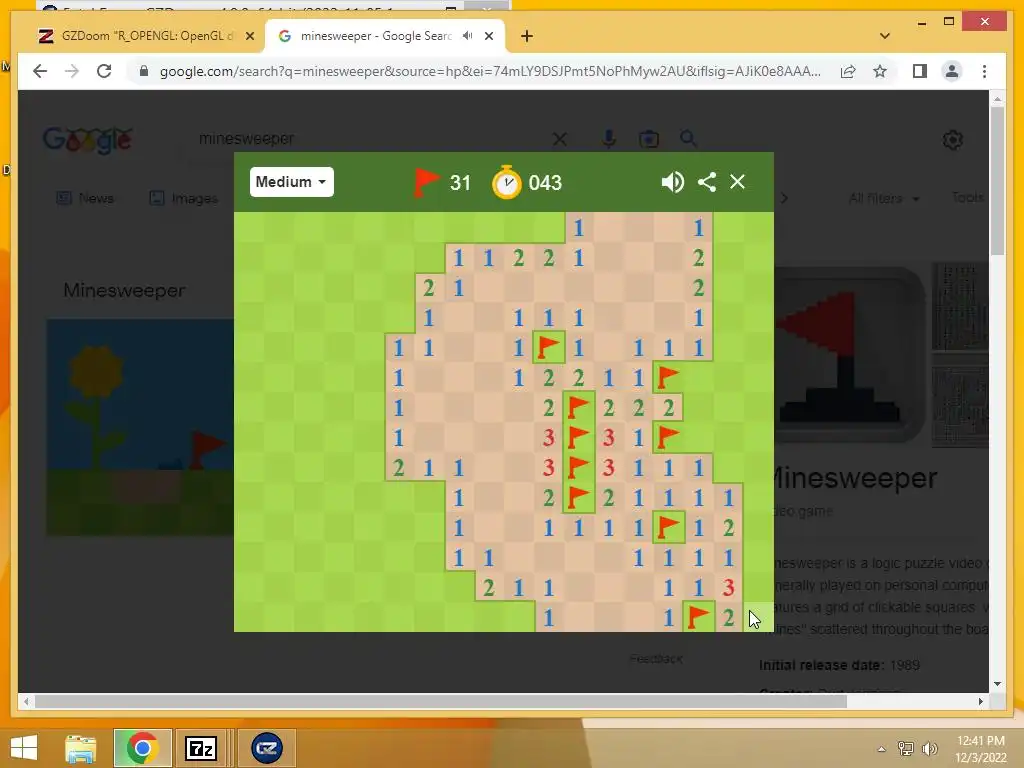
Task: Switch to the Images results tab
Action: (184, 198)
